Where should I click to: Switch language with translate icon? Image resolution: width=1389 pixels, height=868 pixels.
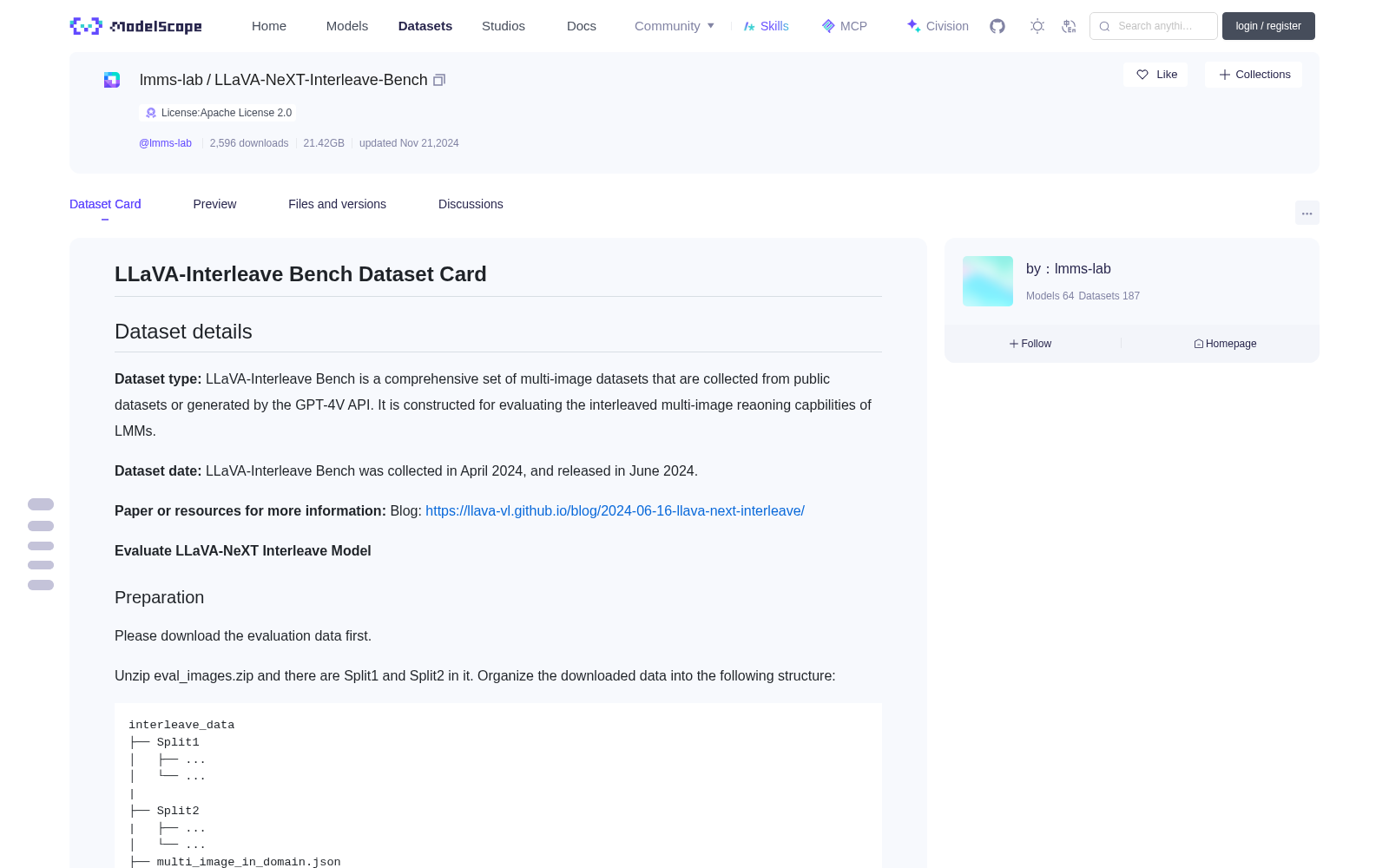coord(1070,26)
